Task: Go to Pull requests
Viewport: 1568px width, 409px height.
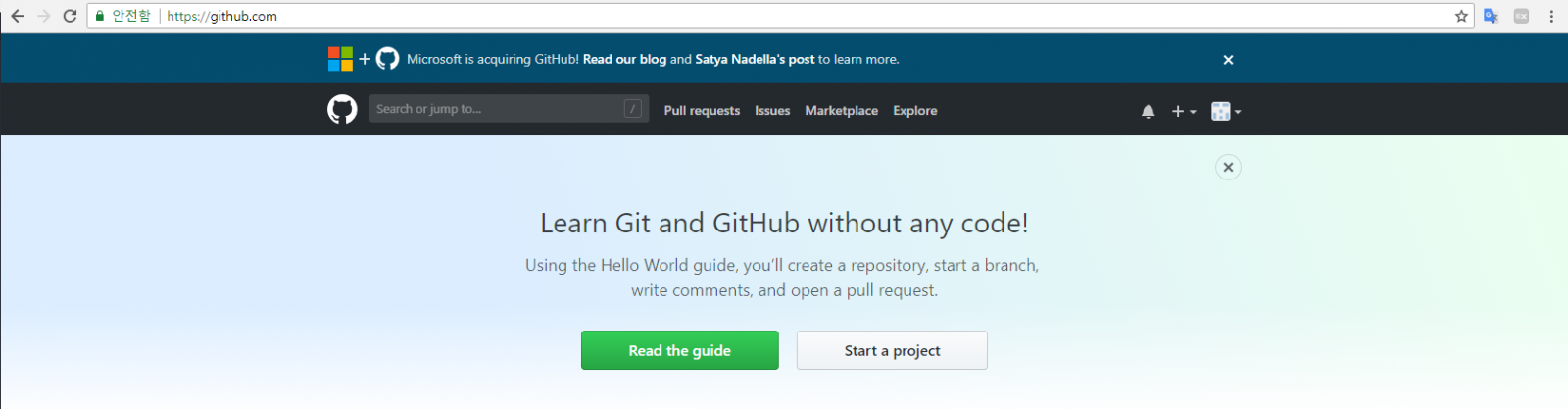Action: (x=702, y=111)
